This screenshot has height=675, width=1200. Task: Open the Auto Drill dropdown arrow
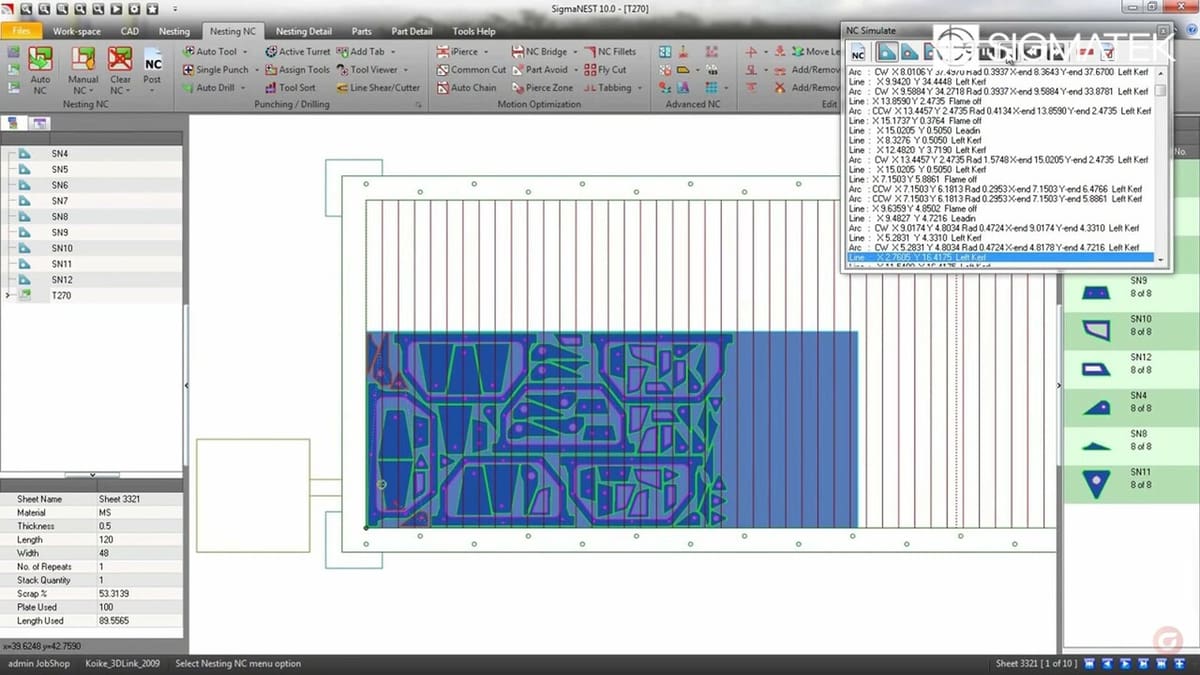pos(243,88)
